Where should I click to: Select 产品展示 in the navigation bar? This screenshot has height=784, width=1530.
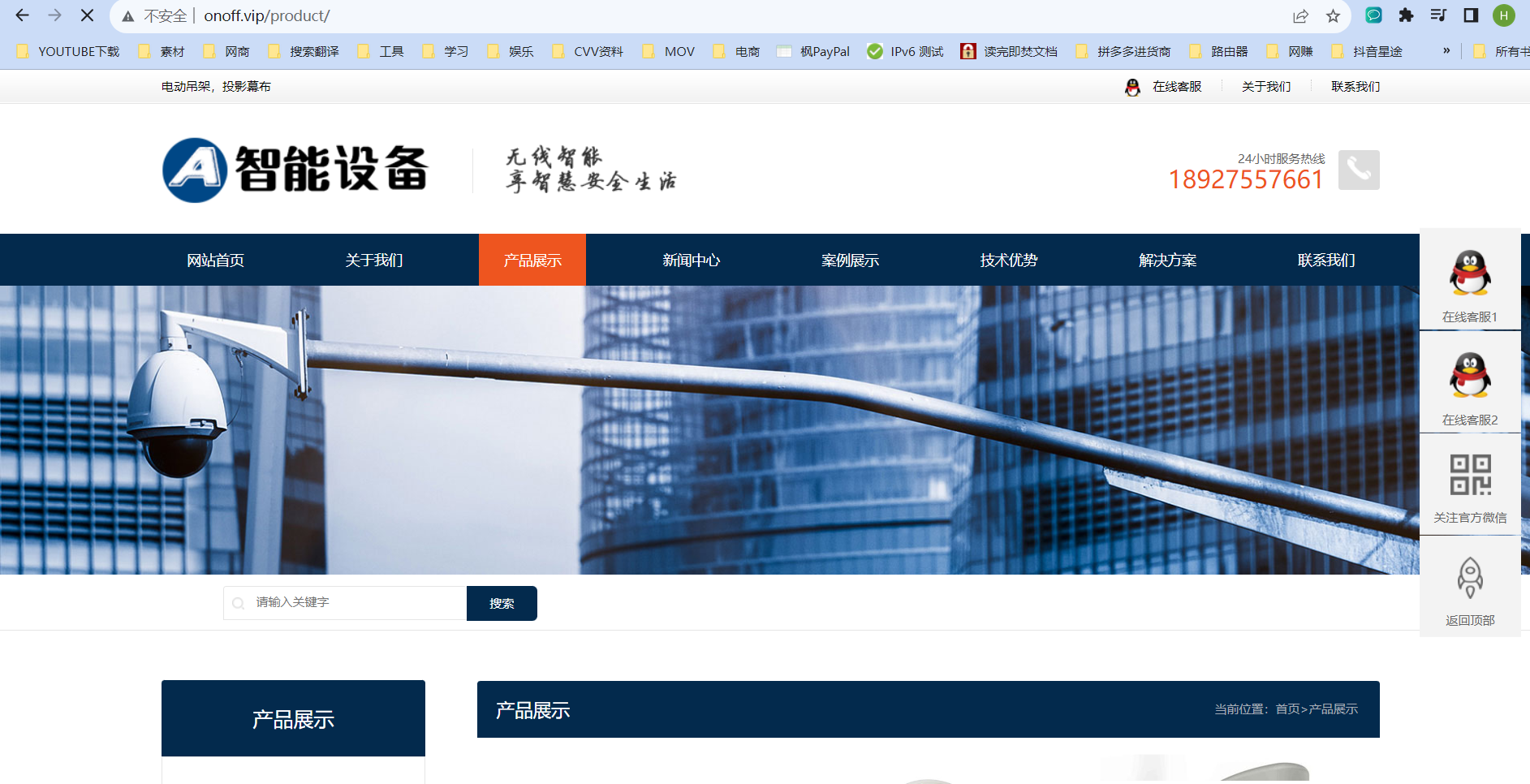(x=532, y=260)
